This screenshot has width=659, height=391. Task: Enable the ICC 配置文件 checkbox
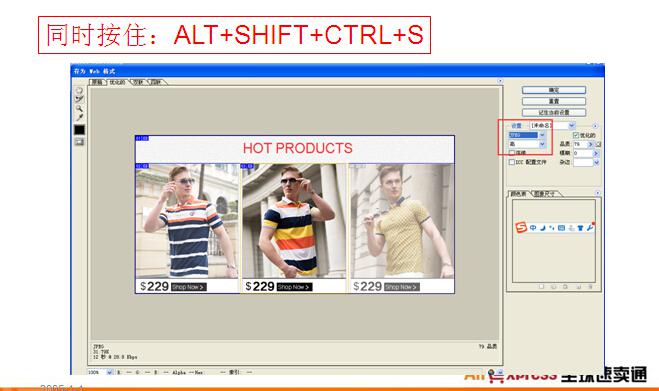(511, 162)
